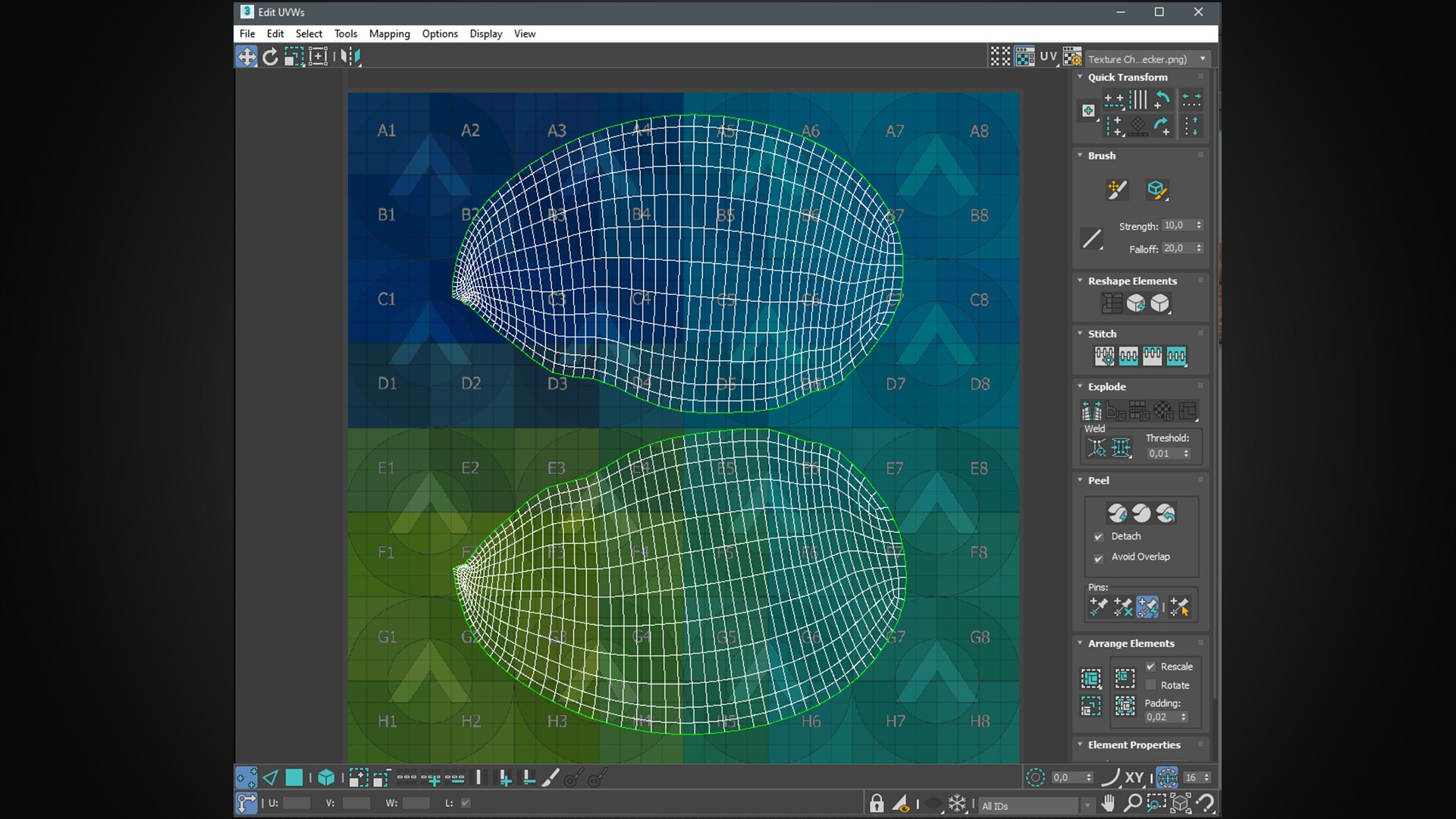
Task: Click the Stitch To Target icon
Action: point(1104,356)
